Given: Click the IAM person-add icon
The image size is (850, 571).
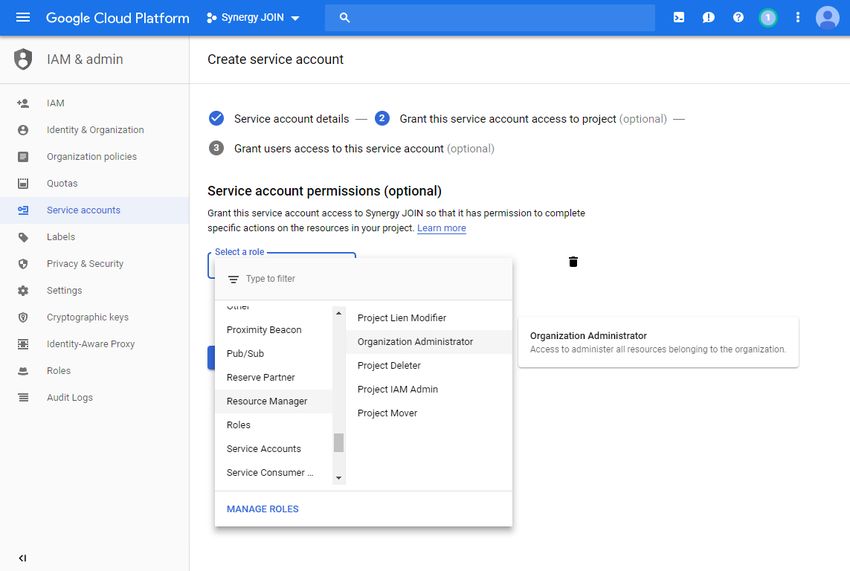Looking at the screenshot, I should point(23,103).
